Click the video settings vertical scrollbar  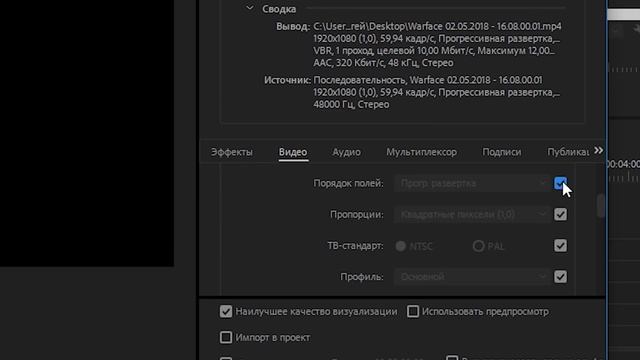pos(600,206)
